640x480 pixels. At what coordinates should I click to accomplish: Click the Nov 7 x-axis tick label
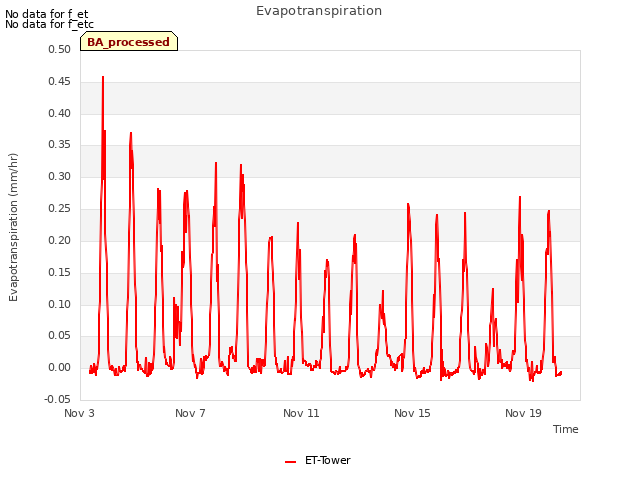pos(190,413)
